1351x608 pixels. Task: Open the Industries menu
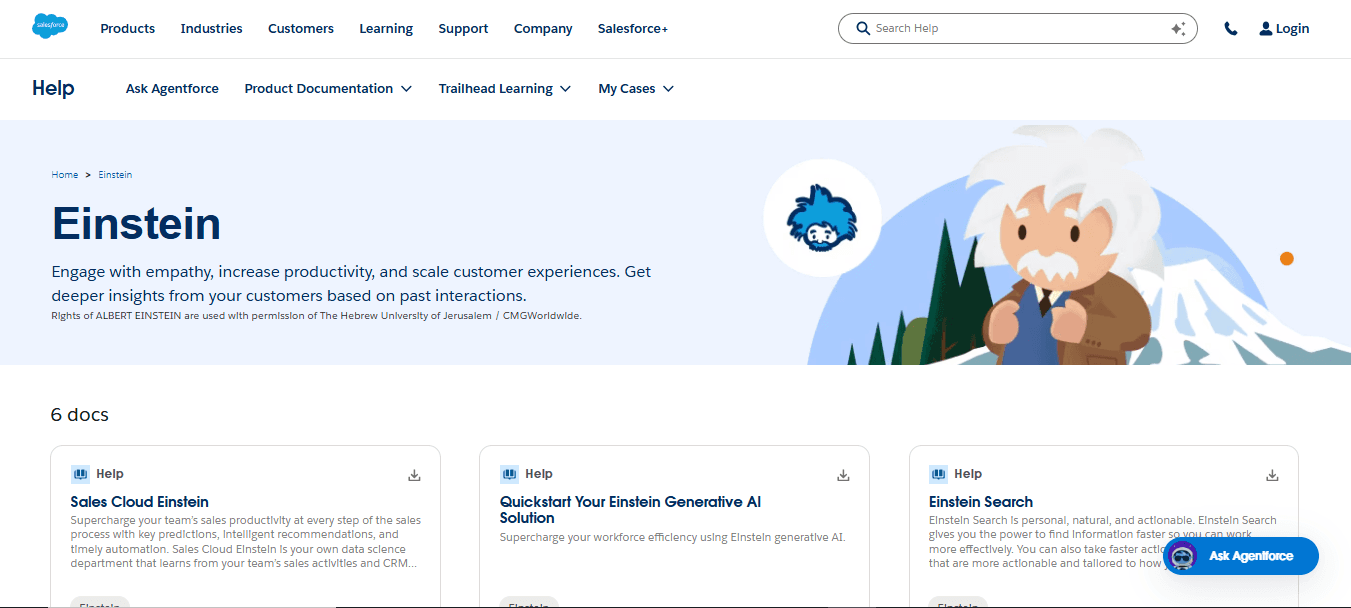tap(211, 29)
